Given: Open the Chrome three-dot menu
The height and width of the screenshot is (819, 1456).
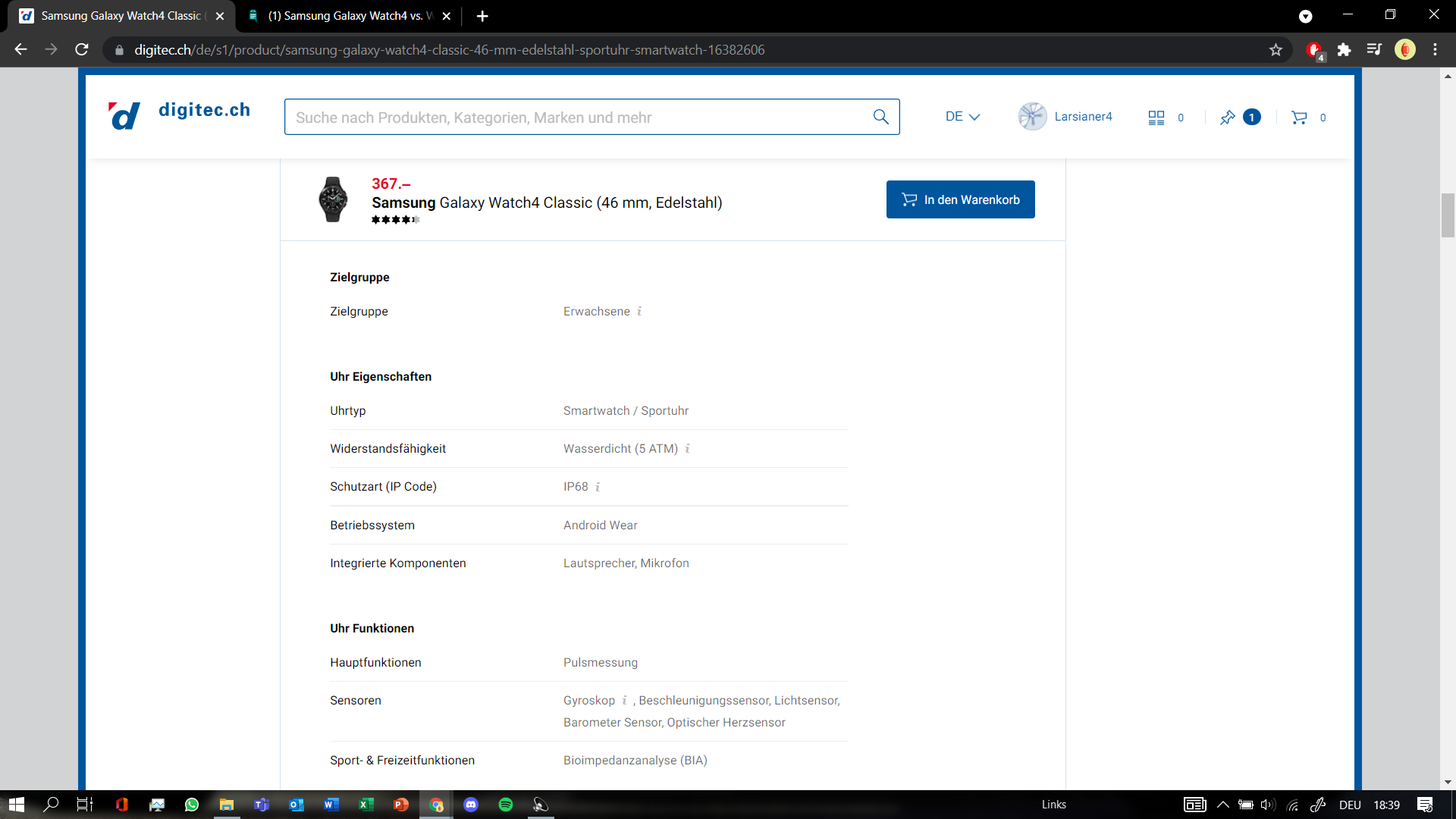Looking at the screenshot, I should [1435, 50].
